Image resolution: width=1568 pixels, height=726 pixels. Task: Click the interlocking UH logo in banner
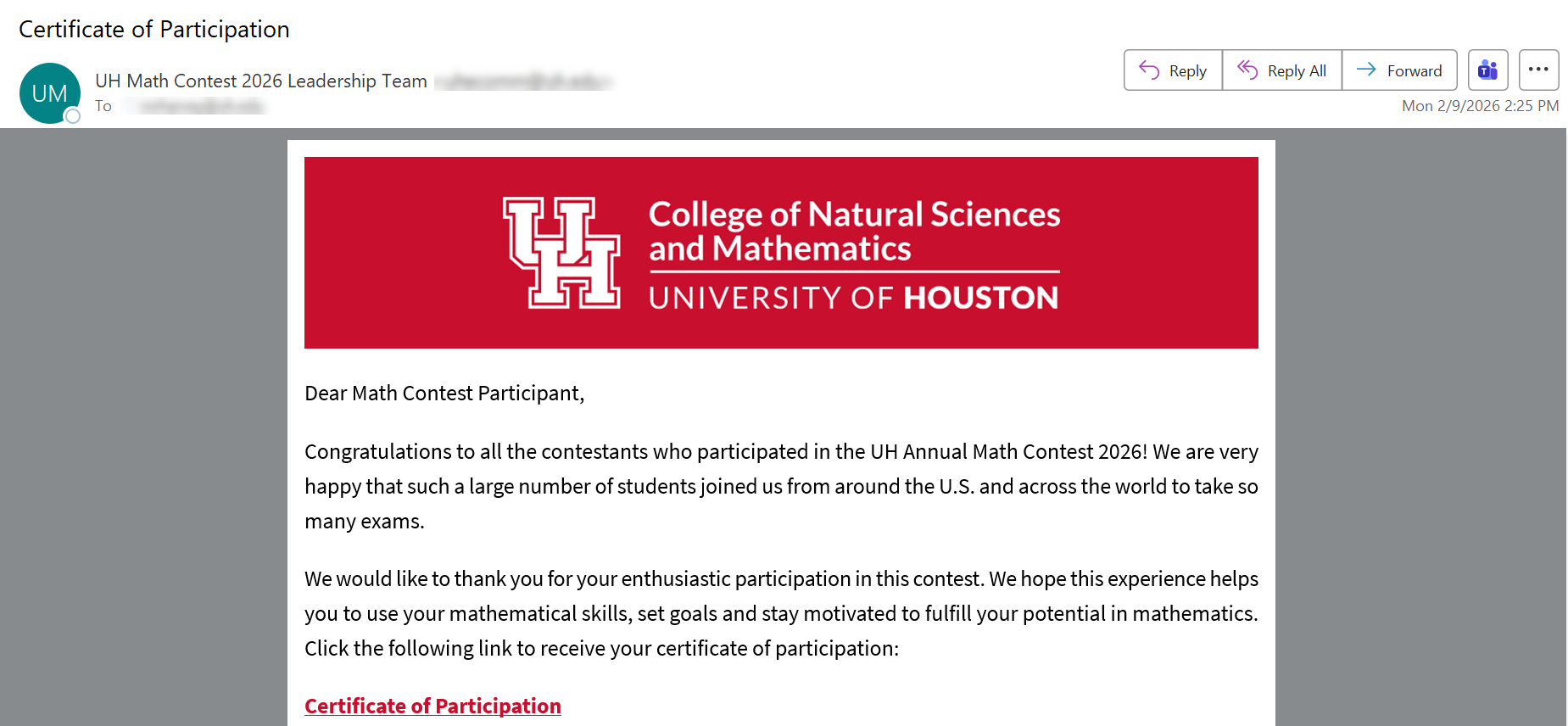[x=561, y=253]
